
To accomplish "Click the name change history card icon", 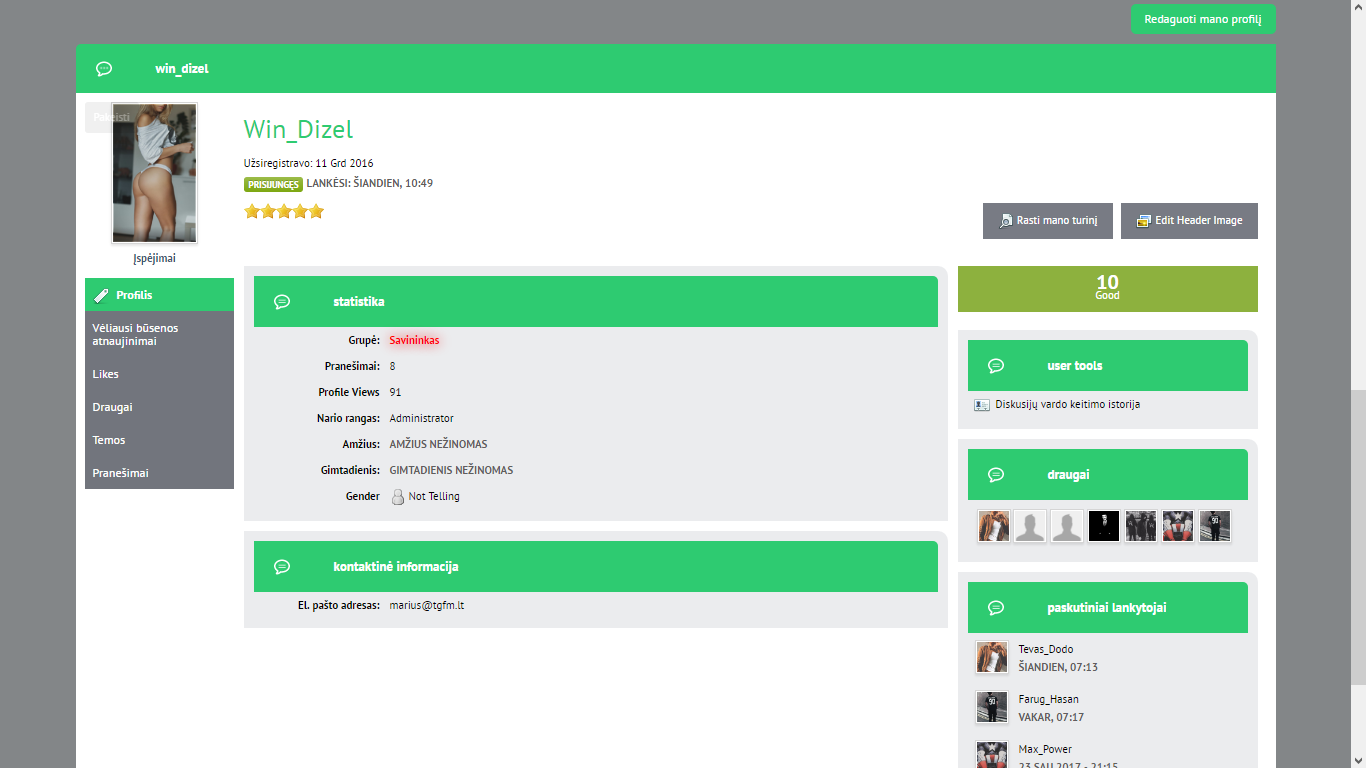I will pos(982,405).
